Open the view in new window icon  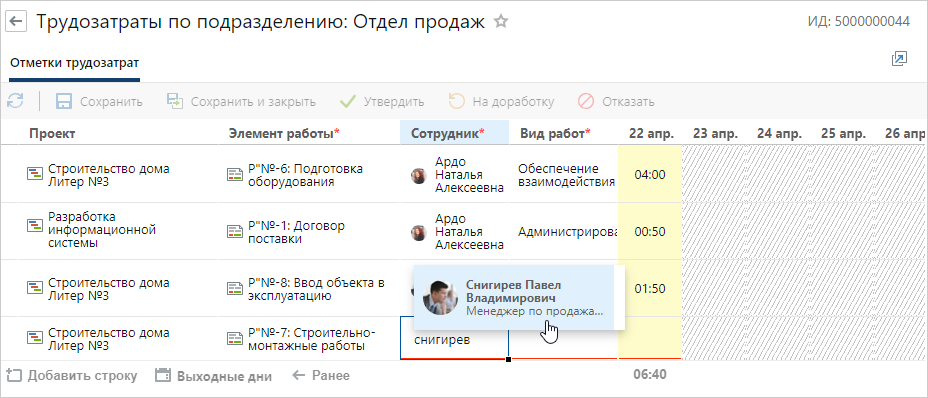[899, 59]
